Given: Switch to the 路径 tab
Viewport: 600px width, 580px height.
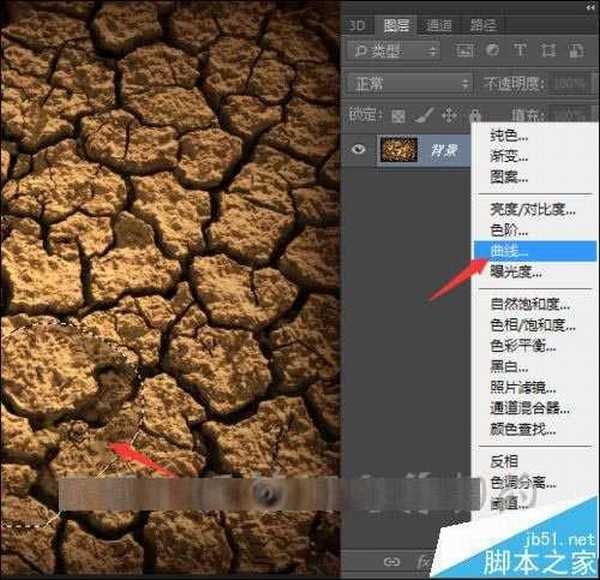Looking at the screenshot, I should point(482,24).
